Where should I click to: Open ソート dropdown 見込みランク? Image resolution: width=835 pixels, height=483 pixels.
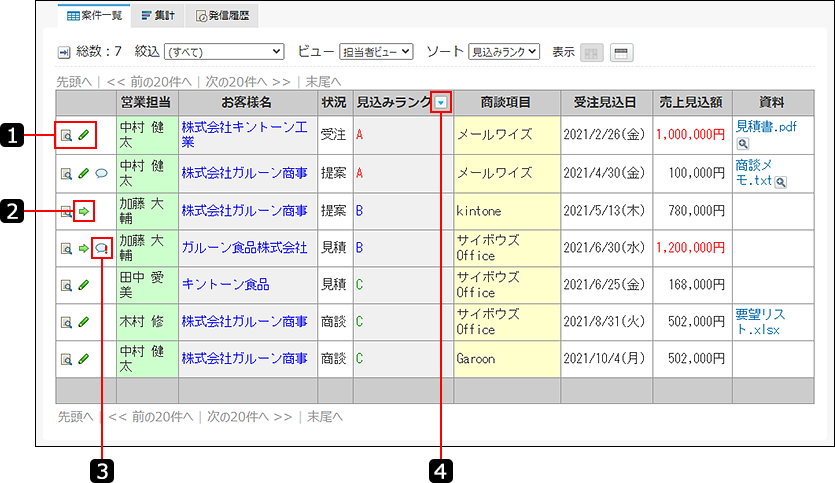click(x=504, y=52)
